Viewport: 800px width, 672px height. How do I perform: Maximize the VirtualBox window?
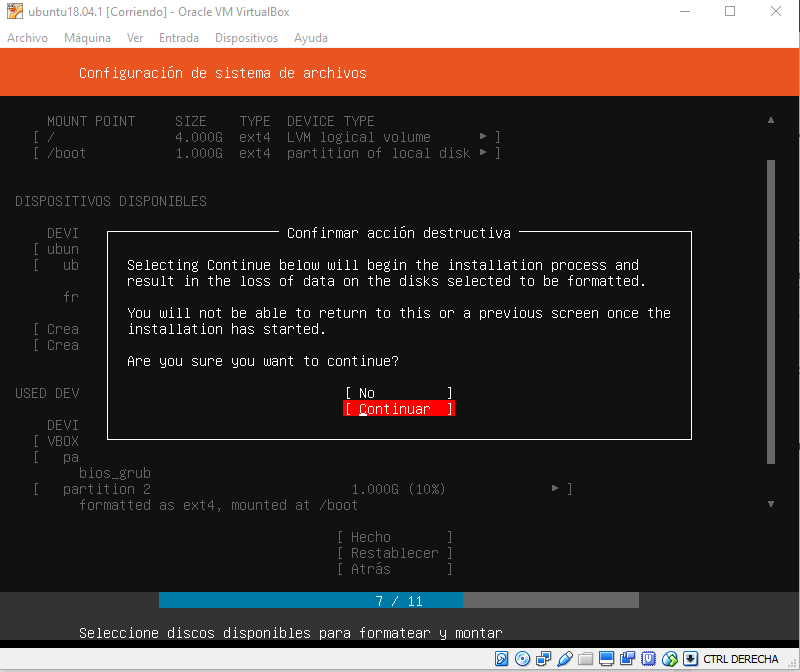730,11
